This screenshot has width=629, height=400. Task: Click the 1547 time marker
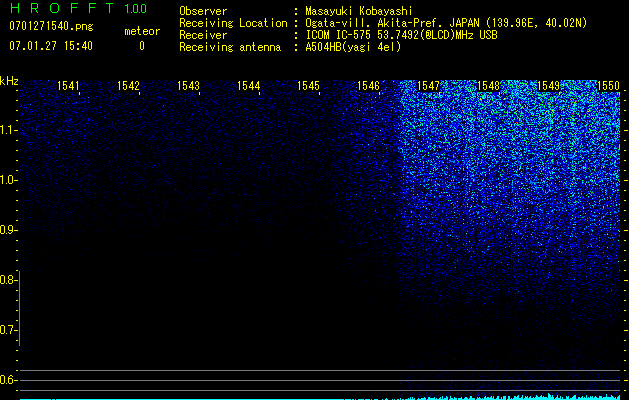pyautogui.click(x=428, y=86)
